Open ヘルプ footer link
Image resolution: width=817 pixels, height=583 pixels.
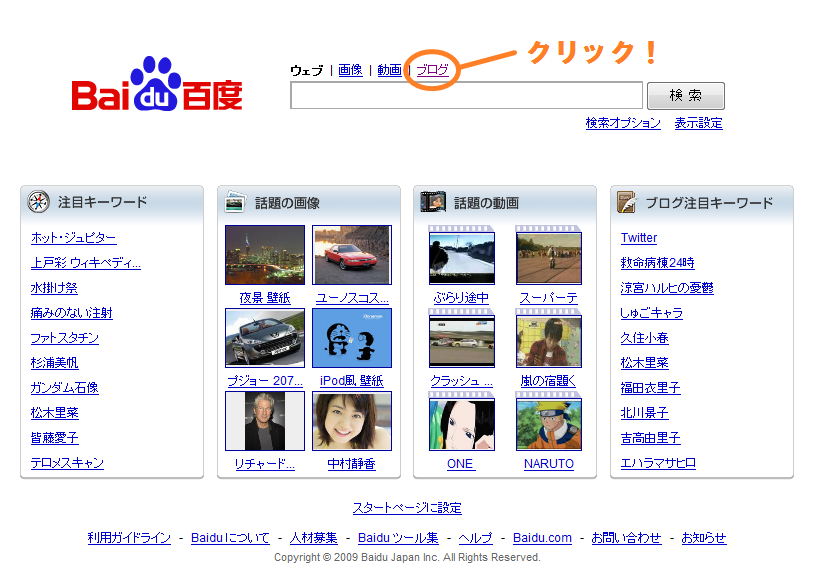(x=475, y=538)
